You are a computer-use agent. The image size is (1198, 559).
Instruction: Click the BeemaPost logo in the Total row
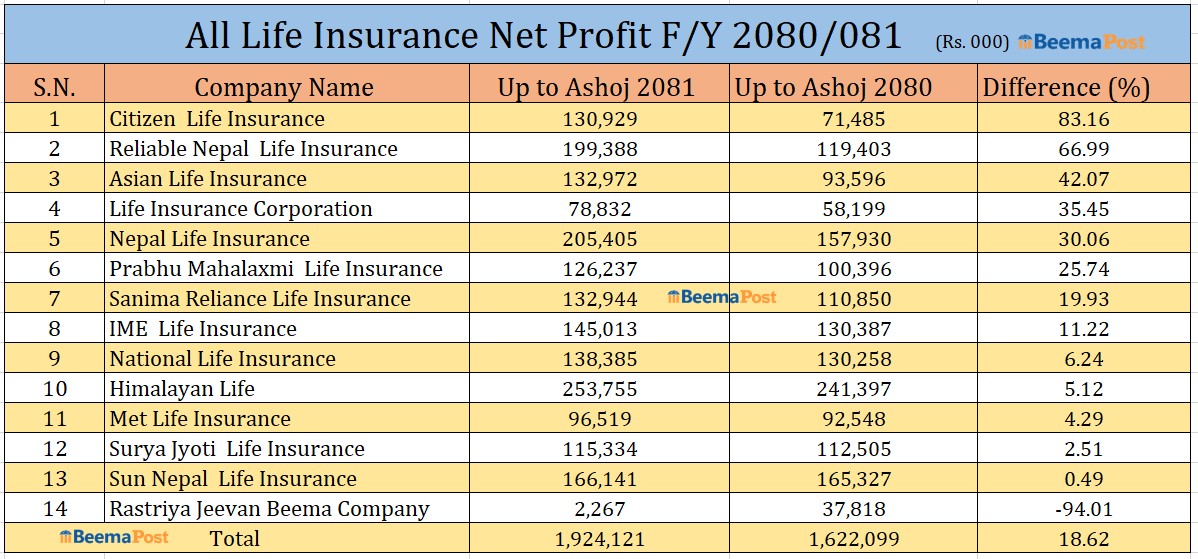(x=113, y=537)
